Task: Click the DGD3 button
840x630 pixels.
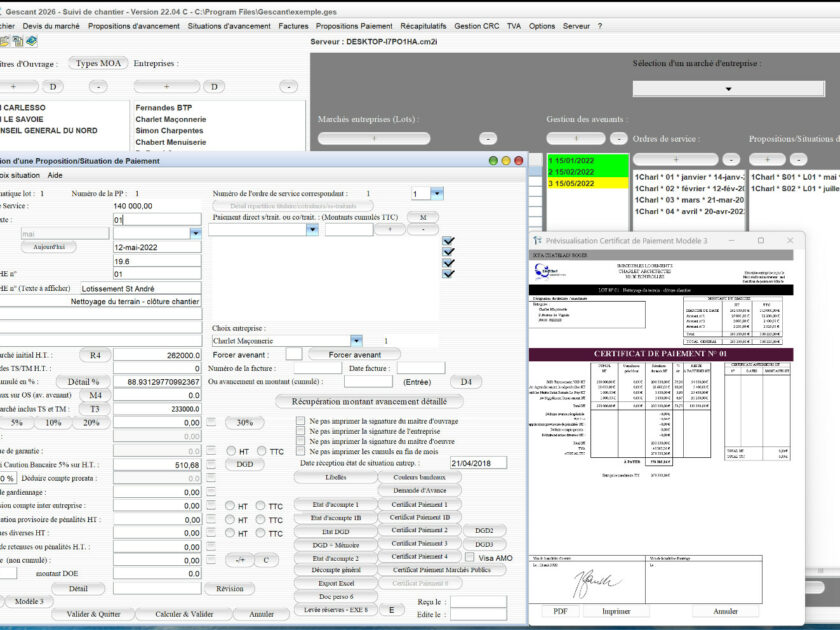Action: pyautogui.click(x=484, y=544)
